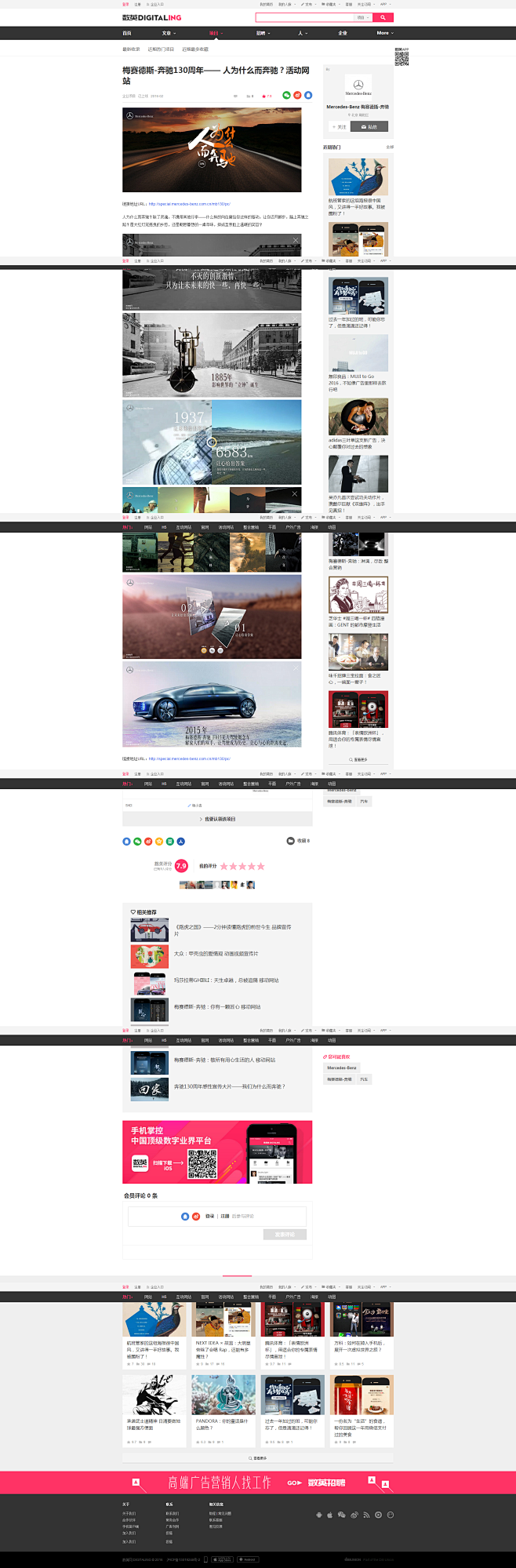Share via red Weibo icon beside article title
Screen dimensions: 516x1568
coord(297,95)
